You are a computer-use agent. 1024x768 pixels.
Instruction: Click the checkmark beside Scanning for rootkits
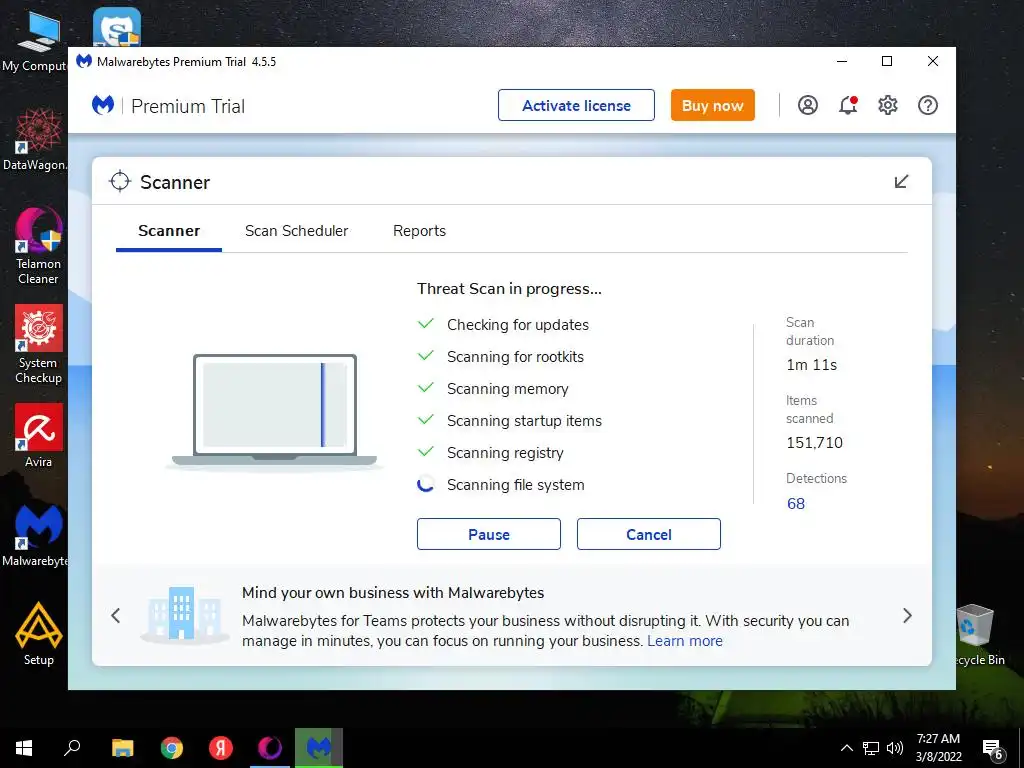click(426, 355)
